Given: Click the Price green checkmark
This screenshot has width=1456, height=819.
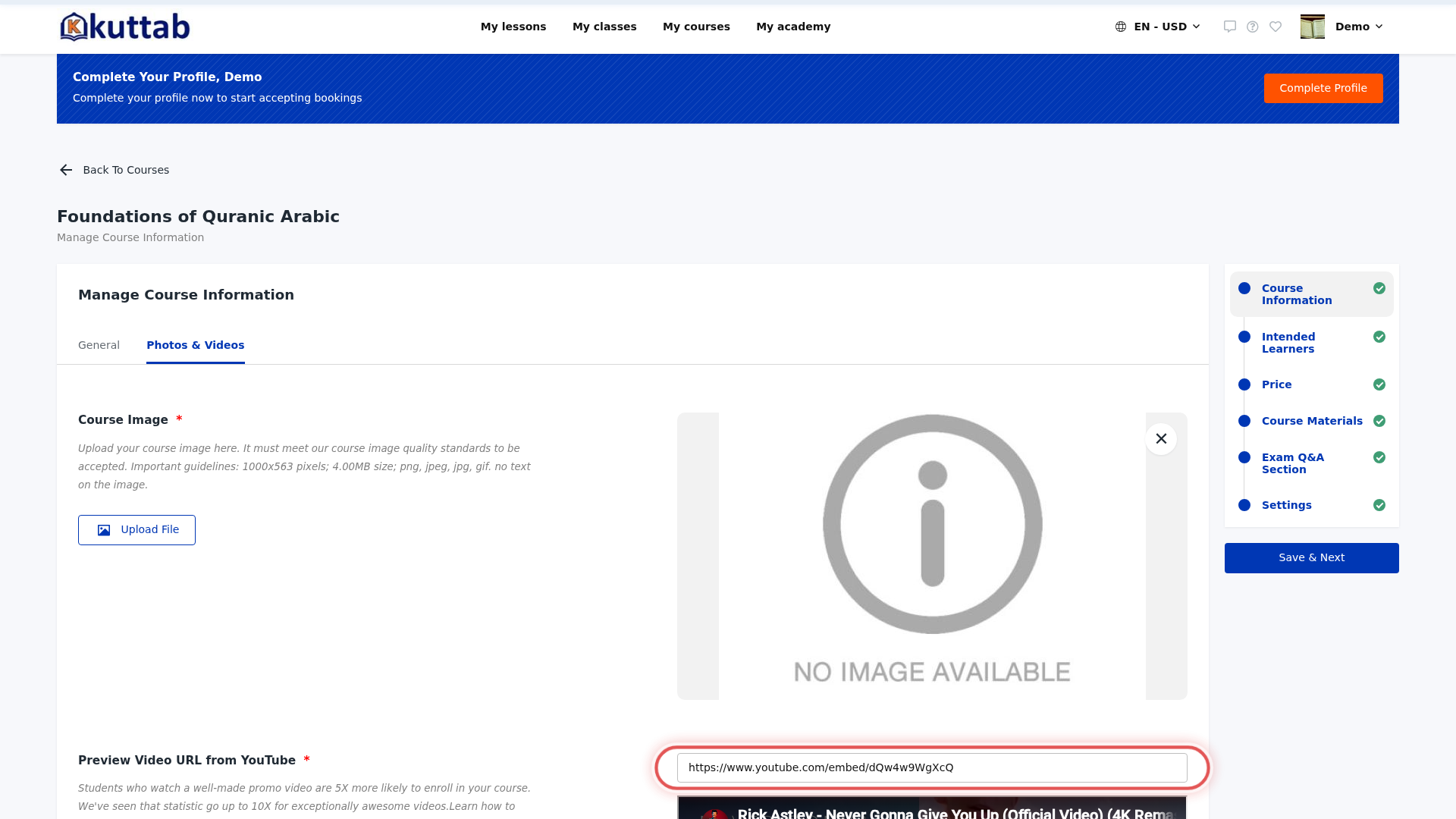Looking at the screenshot, I should tap(1379, 384).
